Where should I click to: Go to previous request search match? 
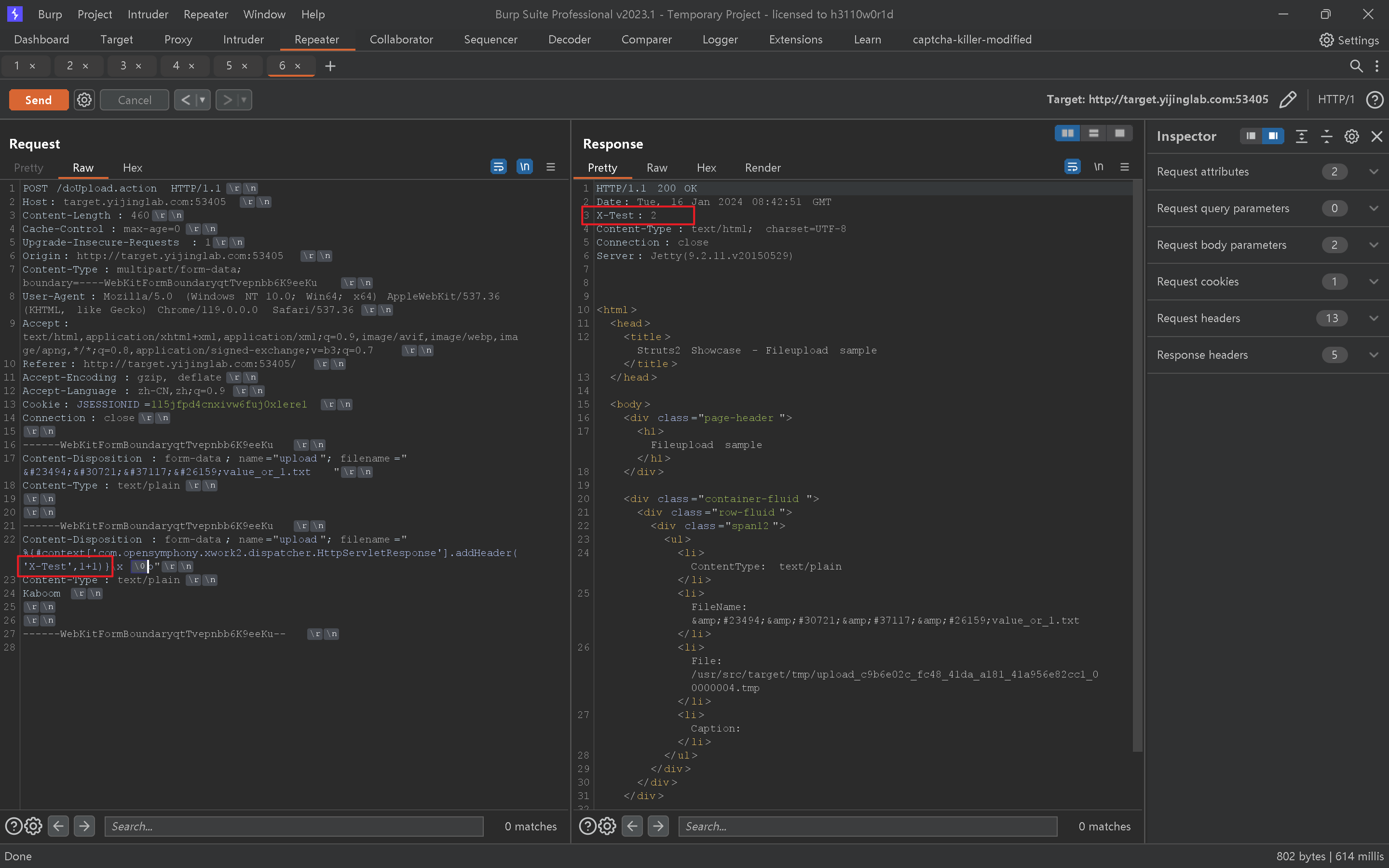(58, 826)
